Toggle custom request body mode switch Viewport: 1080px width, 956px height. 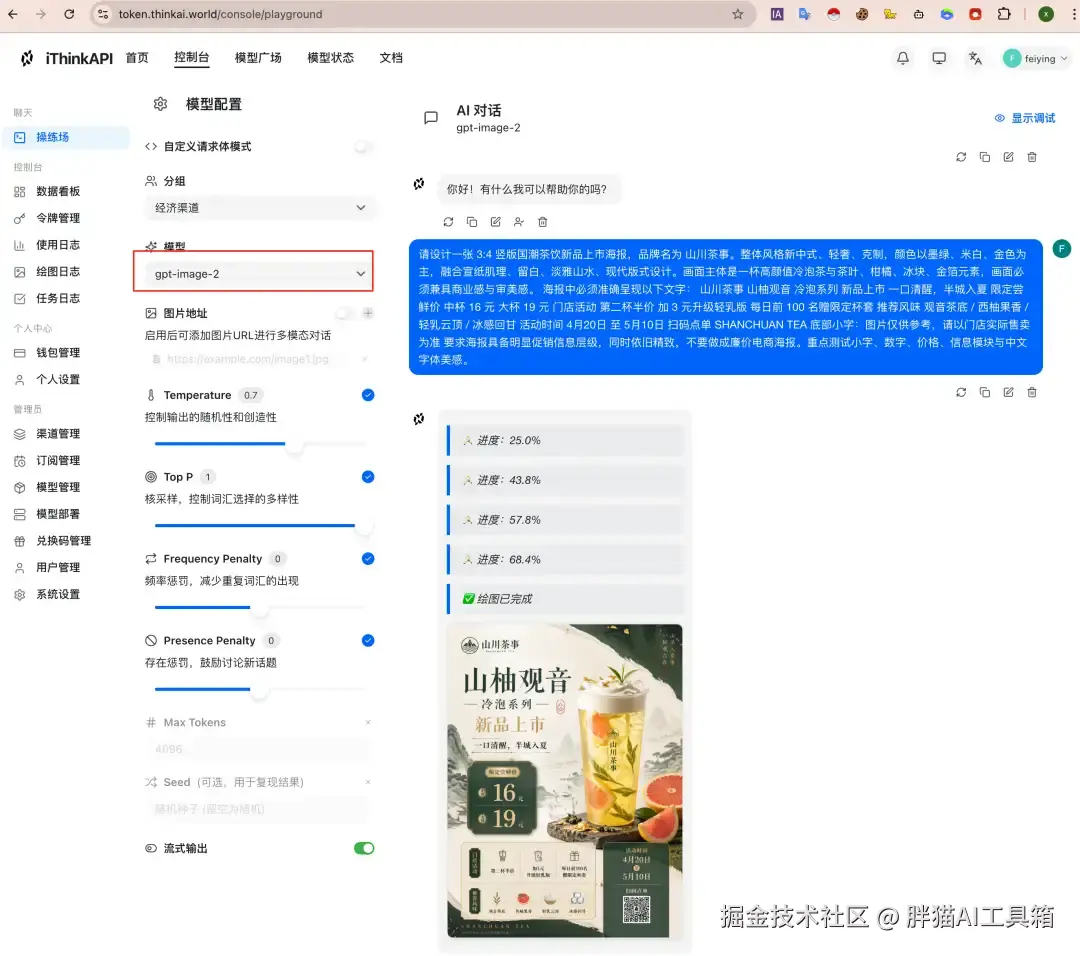tap(362, 146)
